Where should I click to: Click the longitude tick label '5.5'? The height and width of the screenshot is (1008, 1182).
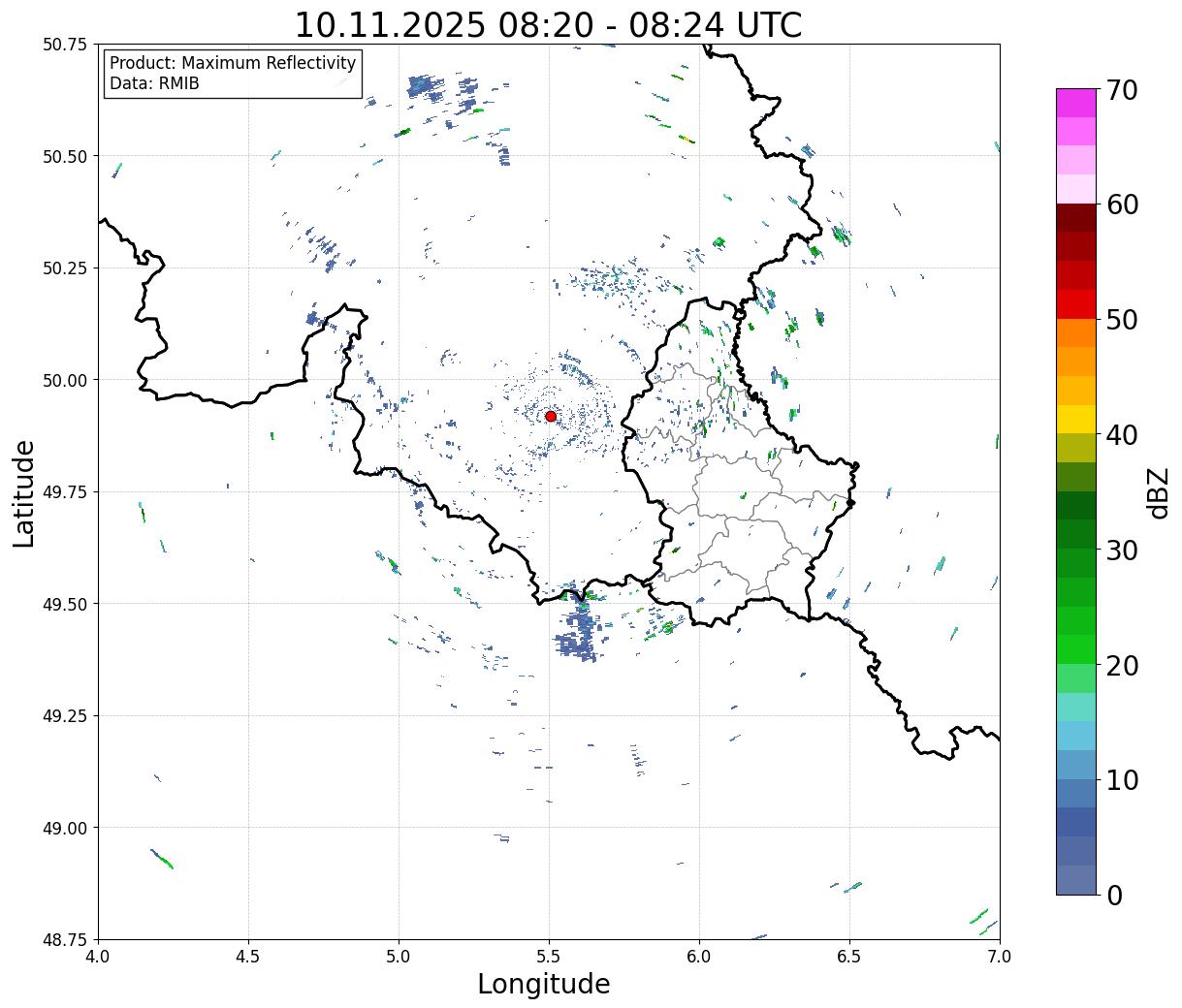[549, 956]
